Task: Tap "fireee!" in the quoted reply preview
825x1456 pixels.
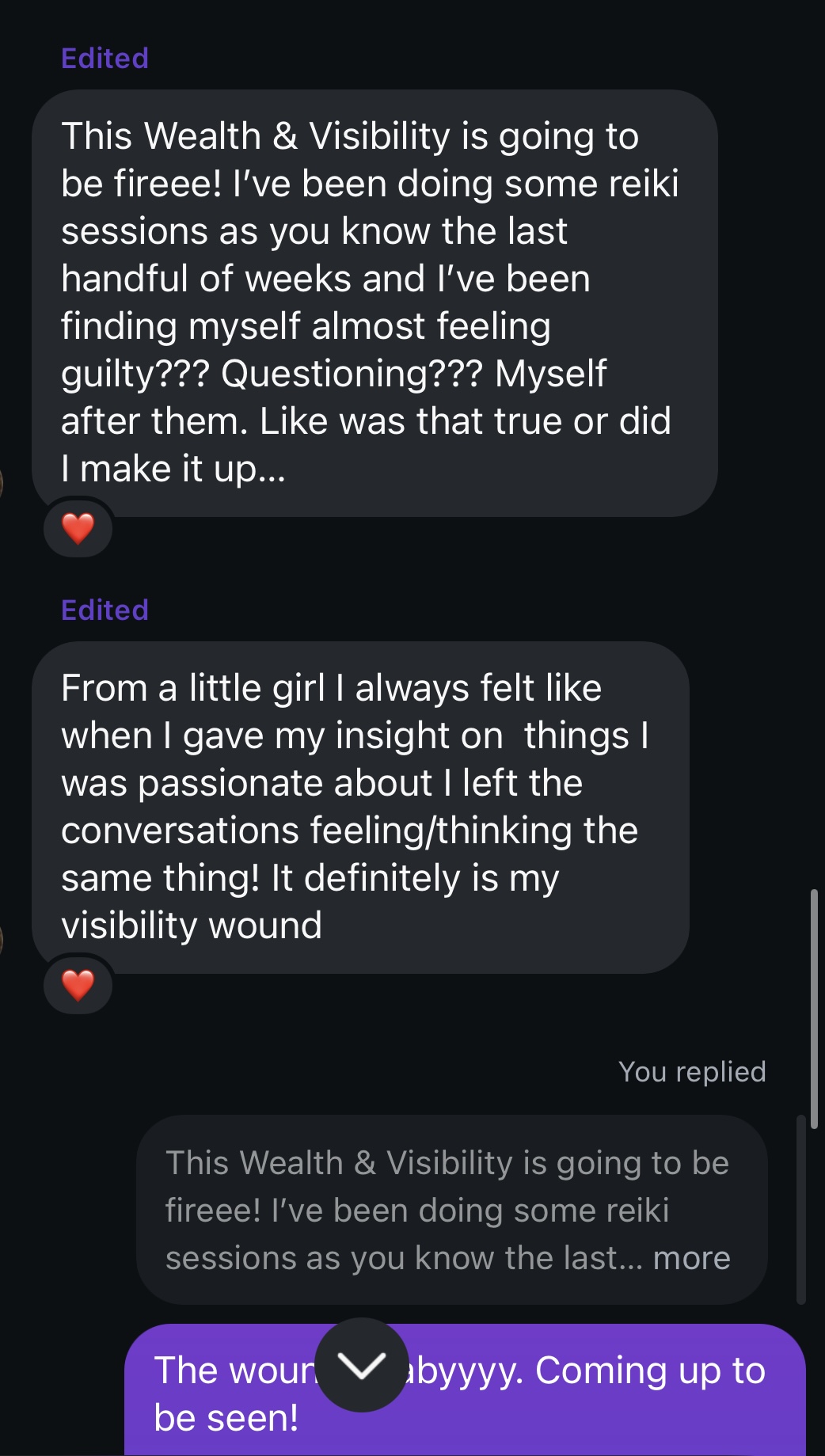Action: [213, 1211]
